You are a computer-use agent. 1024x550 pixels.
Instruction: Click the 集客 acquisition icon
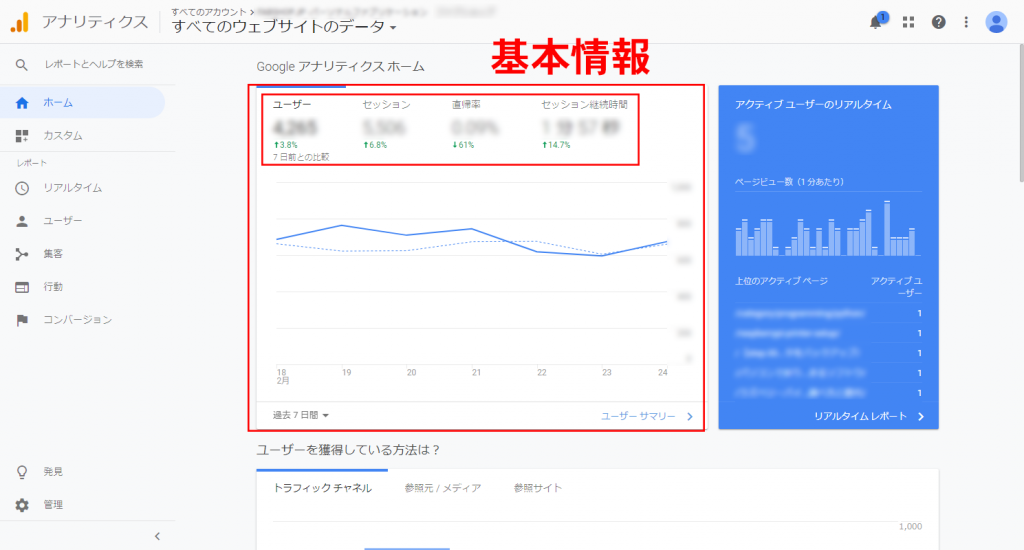coord(22,254)
